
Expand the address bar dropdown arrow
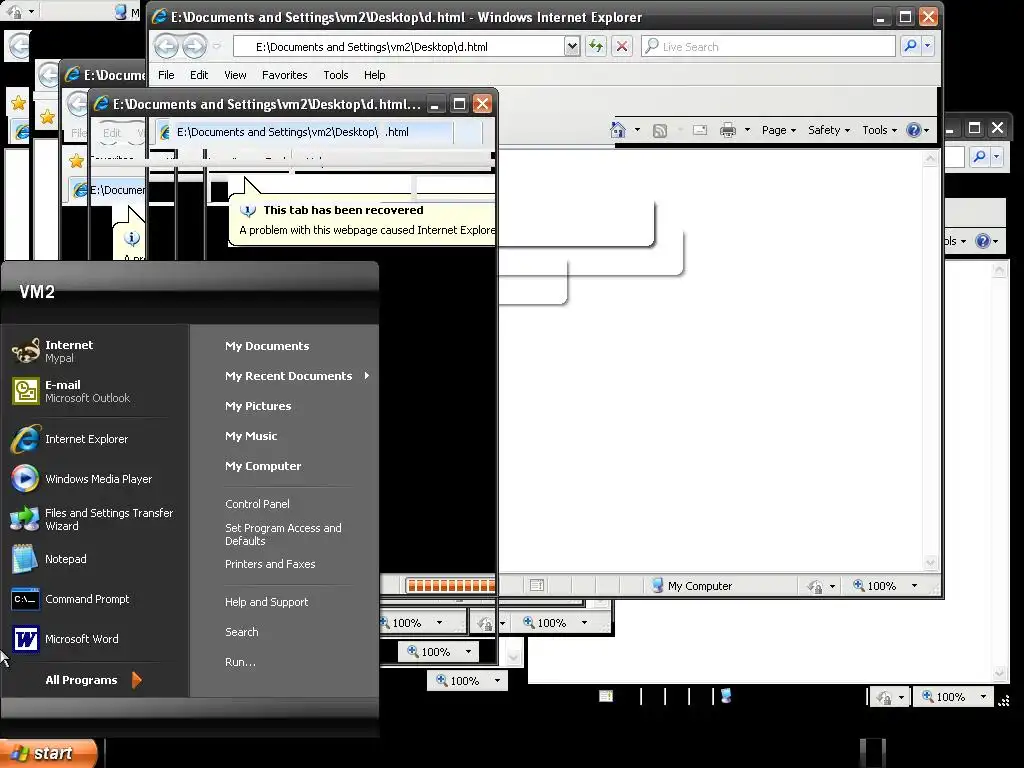[572, 46]
